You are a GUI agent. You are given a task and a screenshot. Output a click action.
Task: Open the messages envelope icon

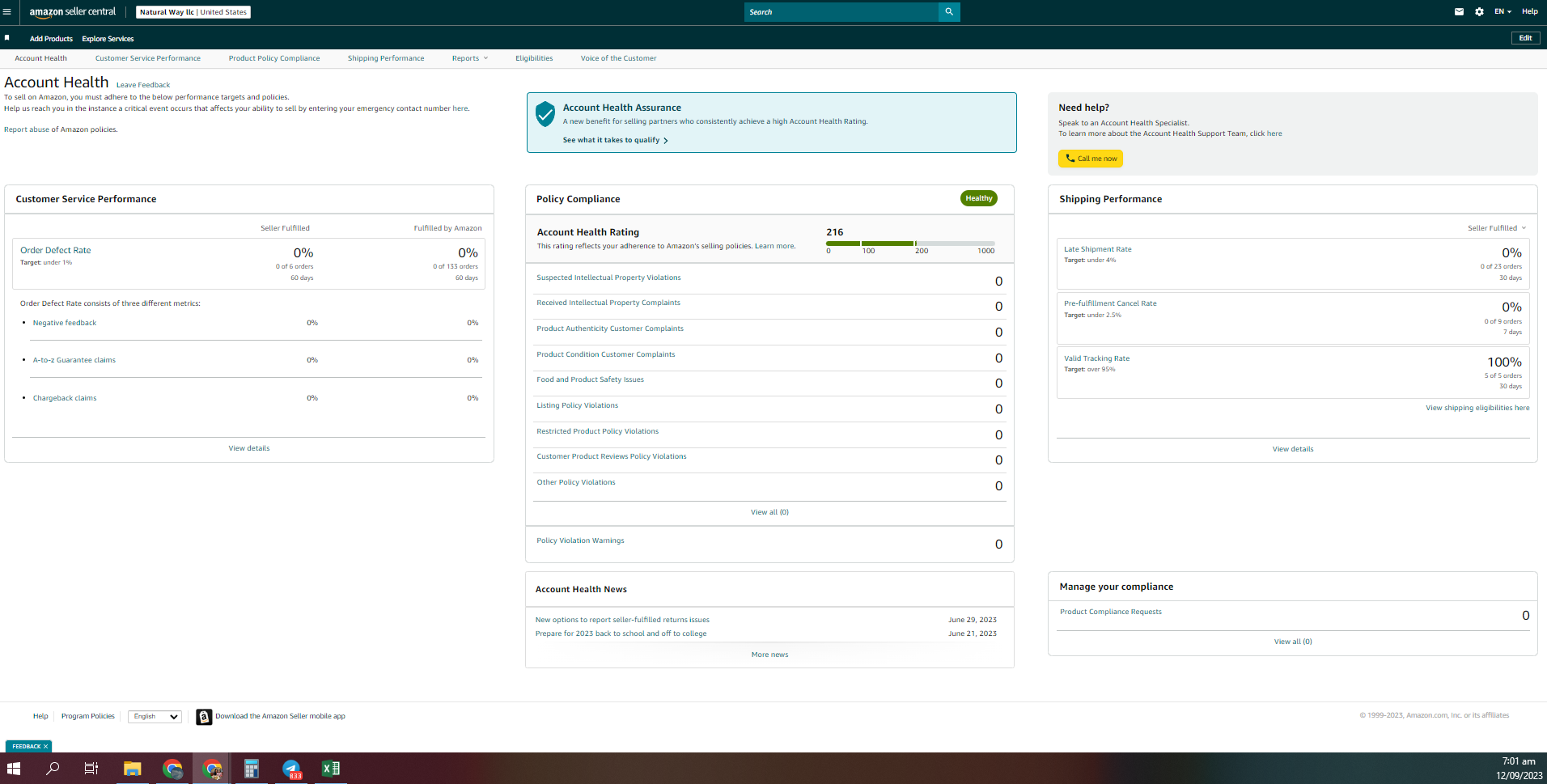1459,12
